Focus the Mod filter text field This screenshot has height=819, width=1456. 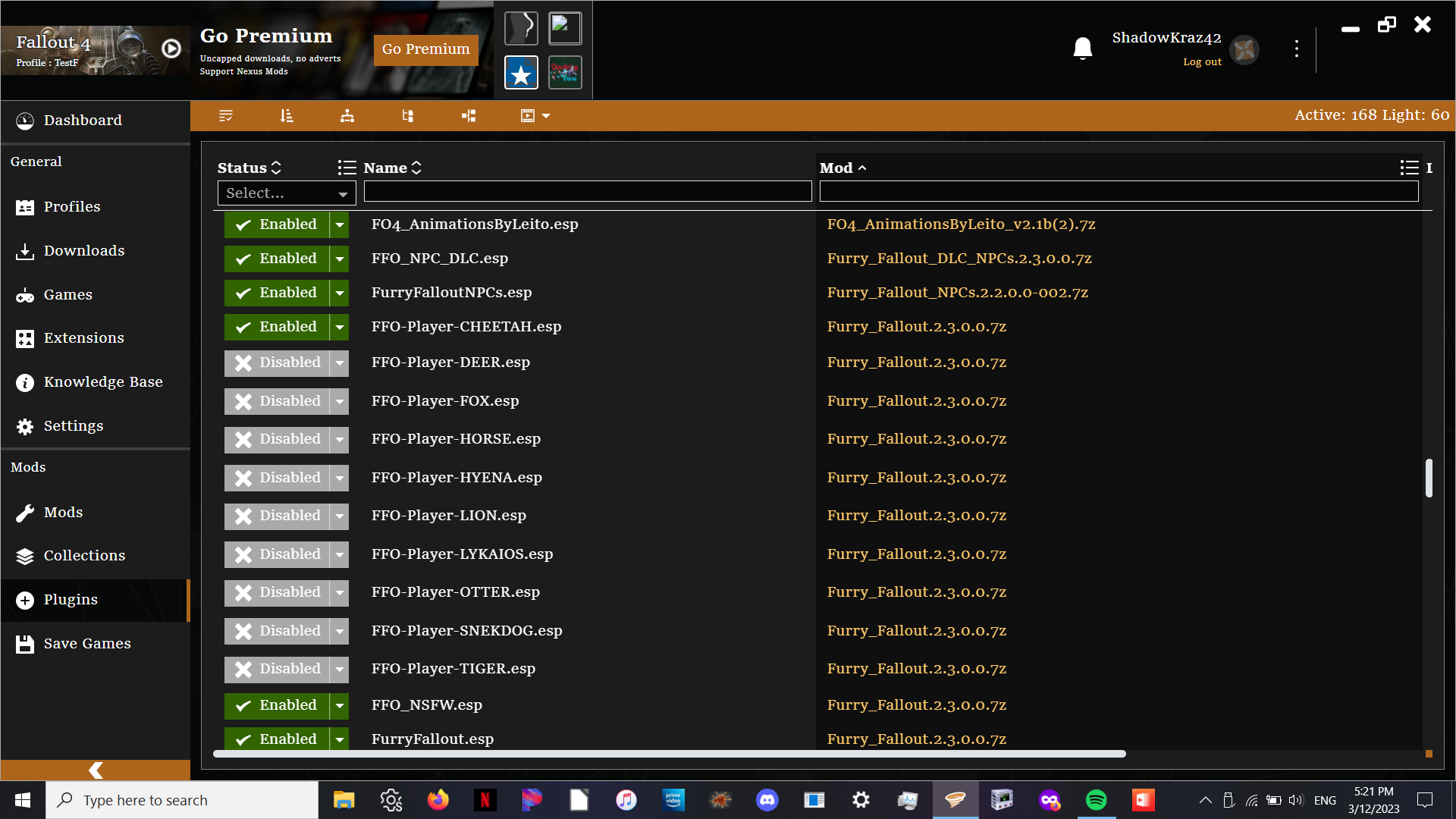tap(1119, 191)
